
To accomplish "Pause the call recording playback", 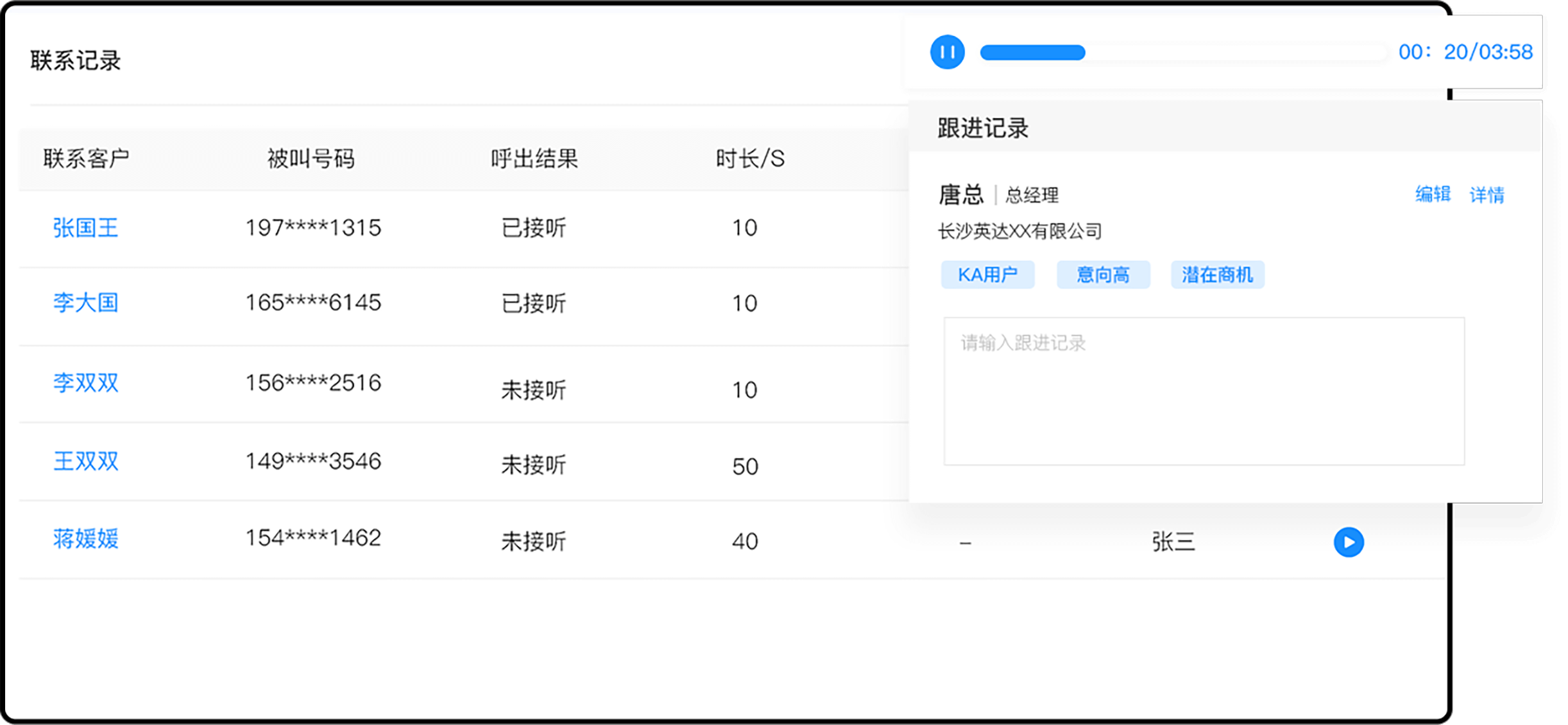I will 947,52.
